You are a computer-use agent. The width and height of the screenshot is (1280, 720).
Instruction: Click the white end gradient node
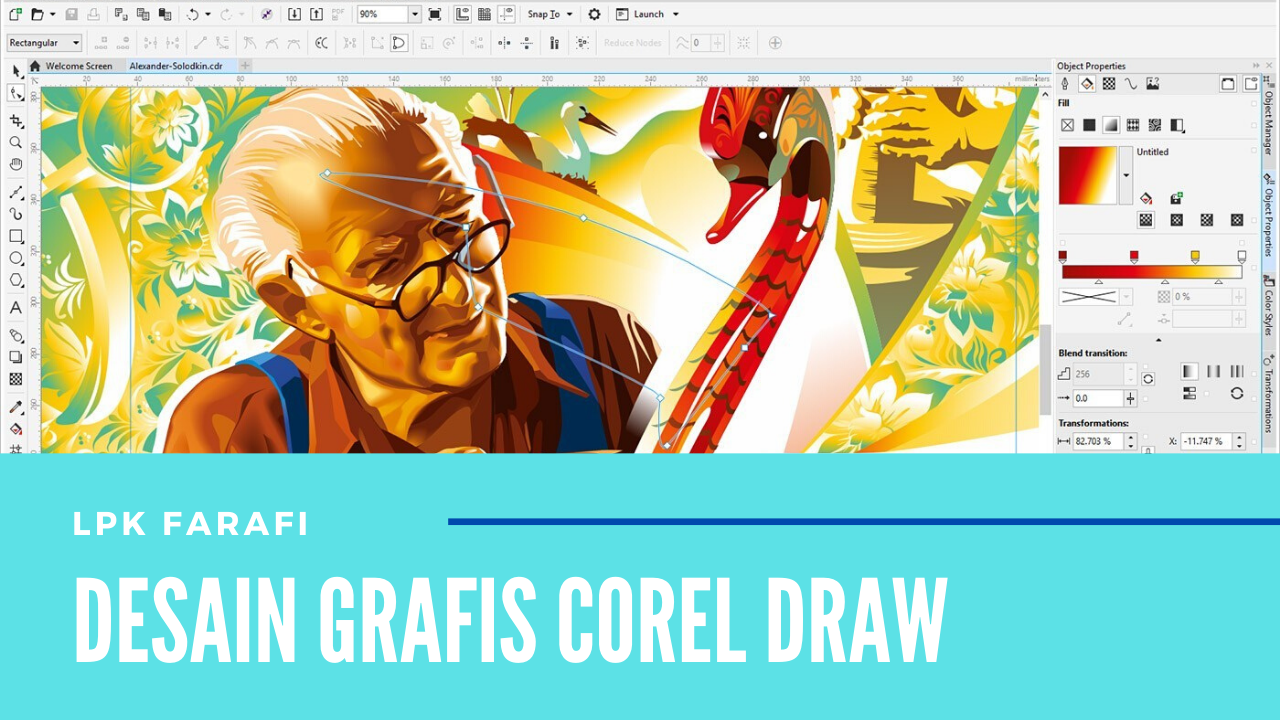tap(1241, 257)
